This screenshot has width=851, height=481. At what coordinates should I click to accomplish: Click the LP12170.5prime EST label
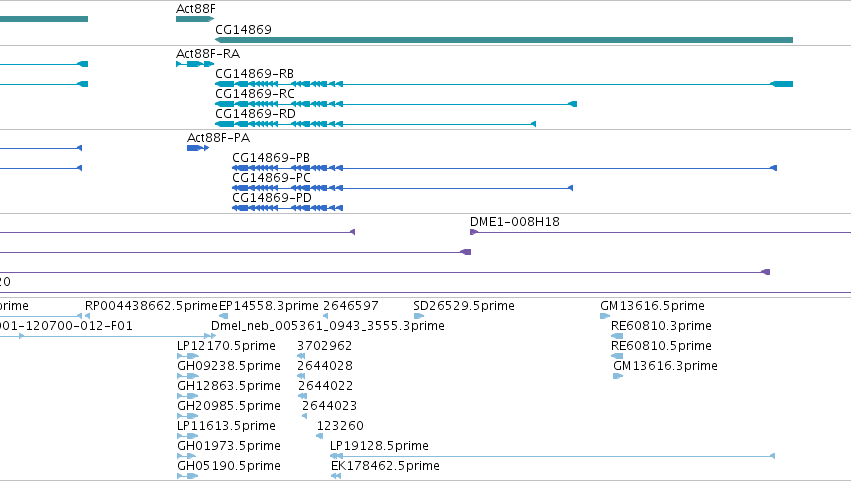226,346
